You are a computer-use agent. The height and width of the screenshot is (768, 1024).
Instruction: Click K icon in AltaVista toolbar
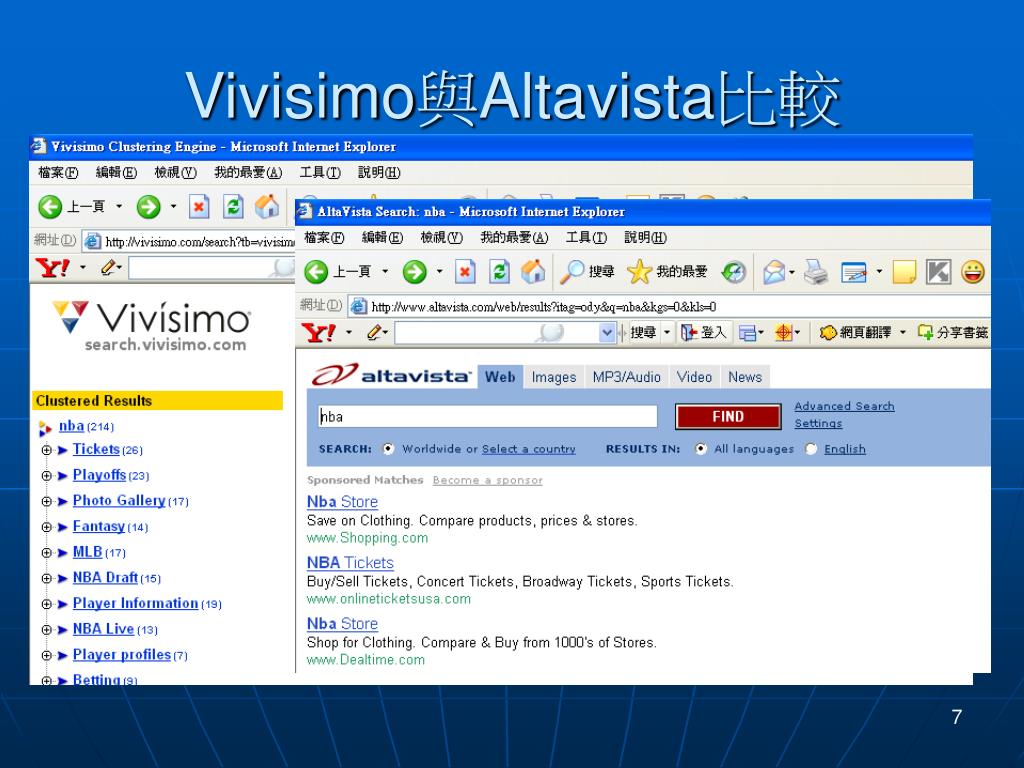(938, 272)
